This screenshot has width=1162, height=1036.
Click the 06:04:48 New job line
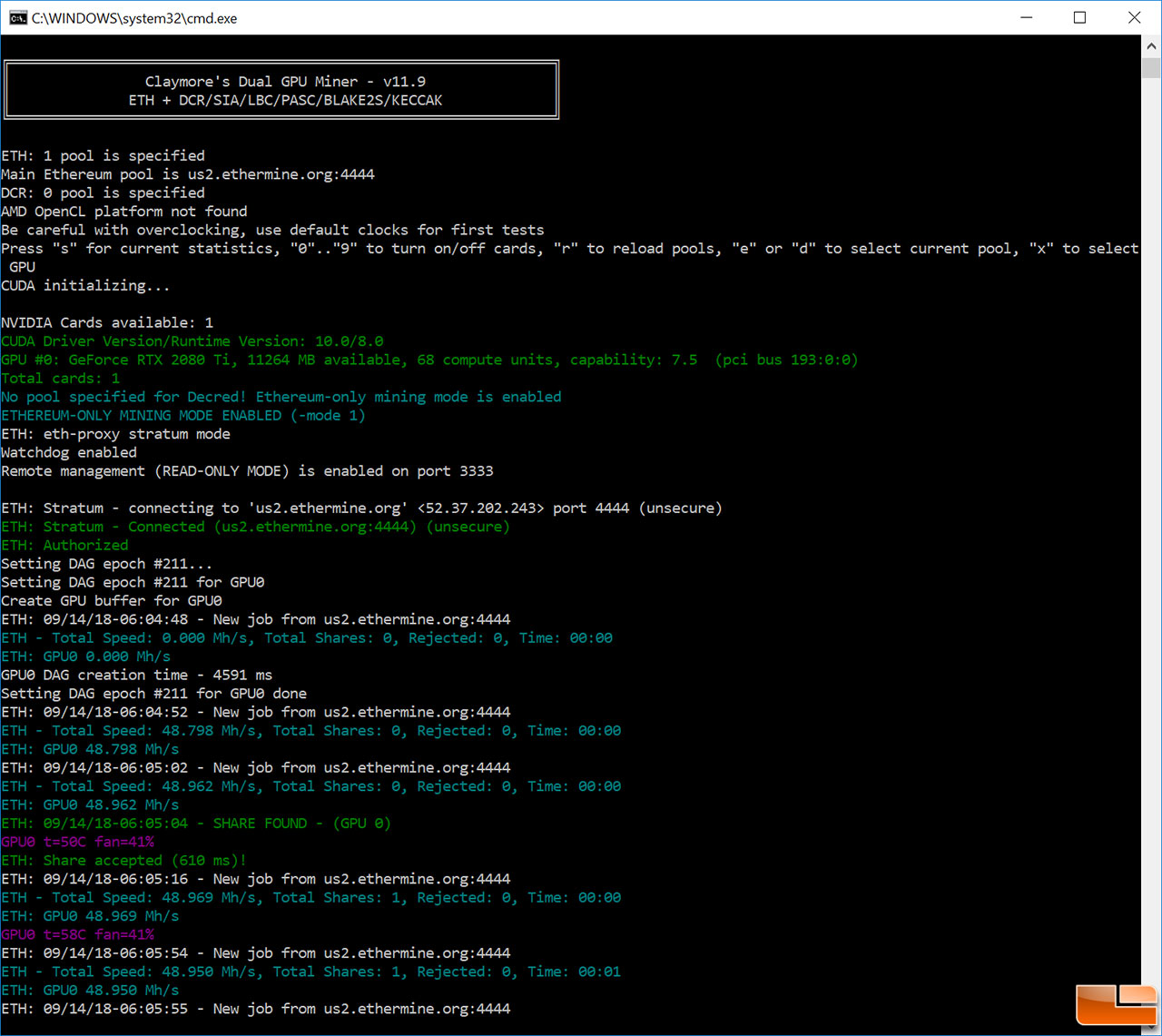click(256, 619)
